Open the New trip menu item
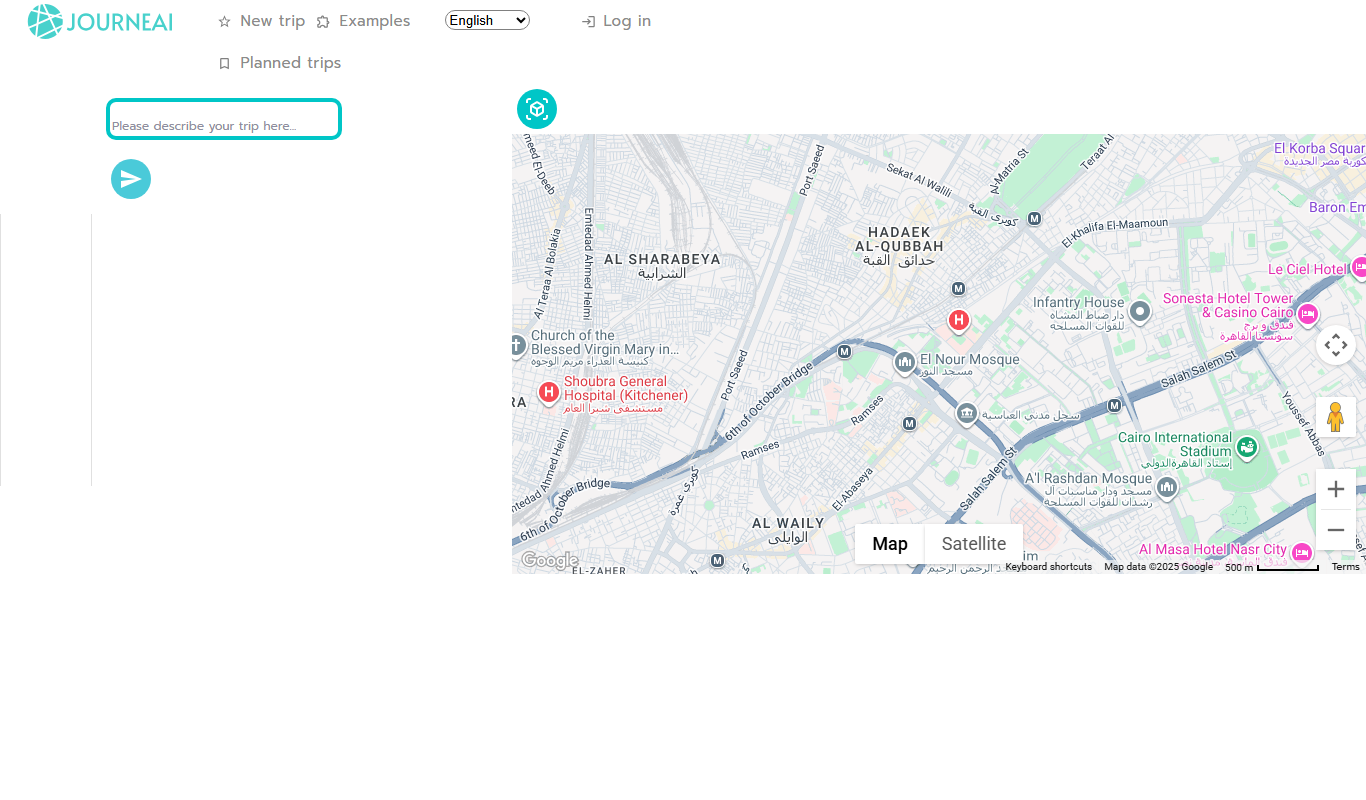The width and height of the screenshot is (1366, 800). tap(262, 21)
